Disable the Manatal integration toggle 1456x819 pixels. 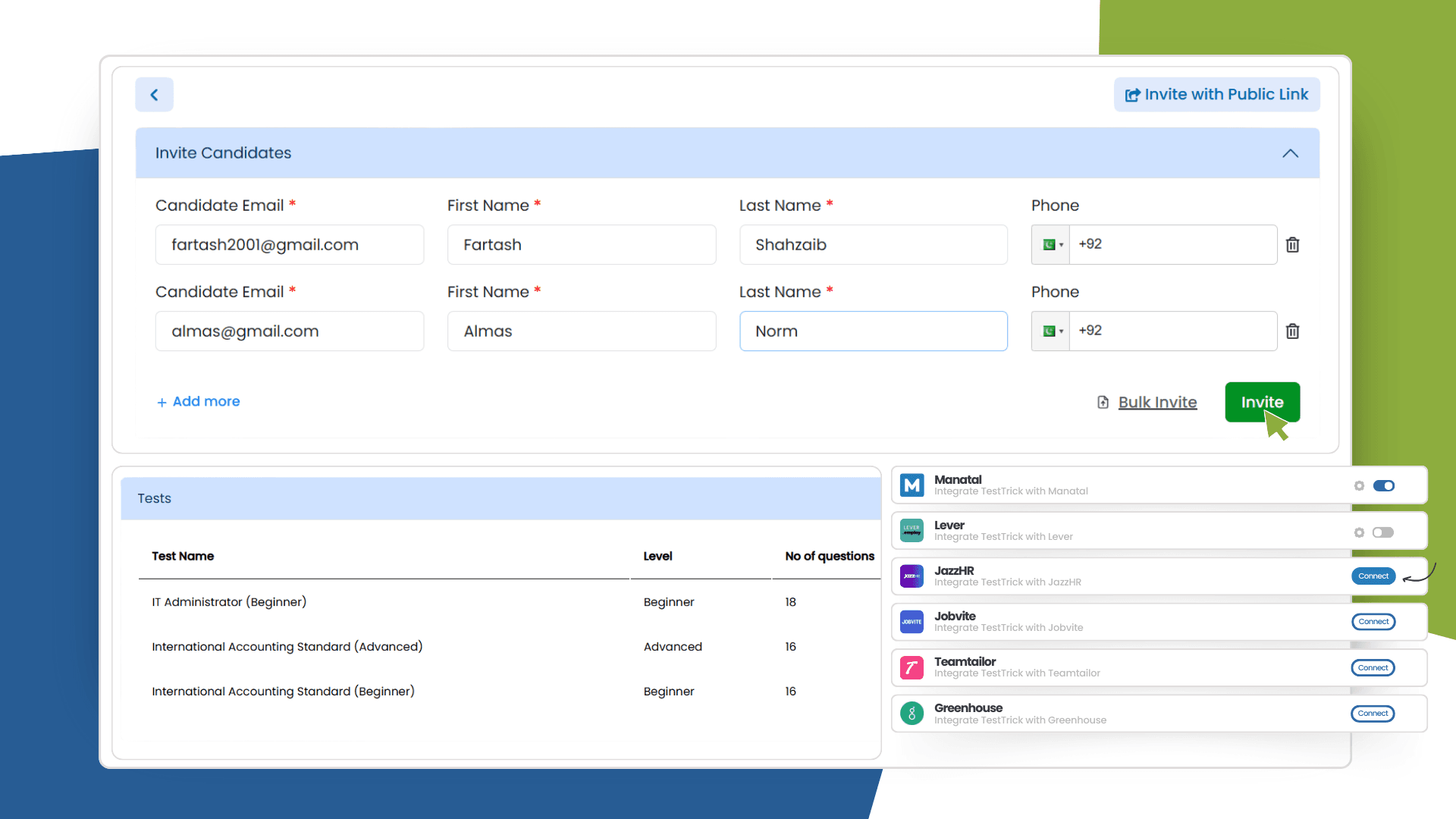pos(1384,485)
